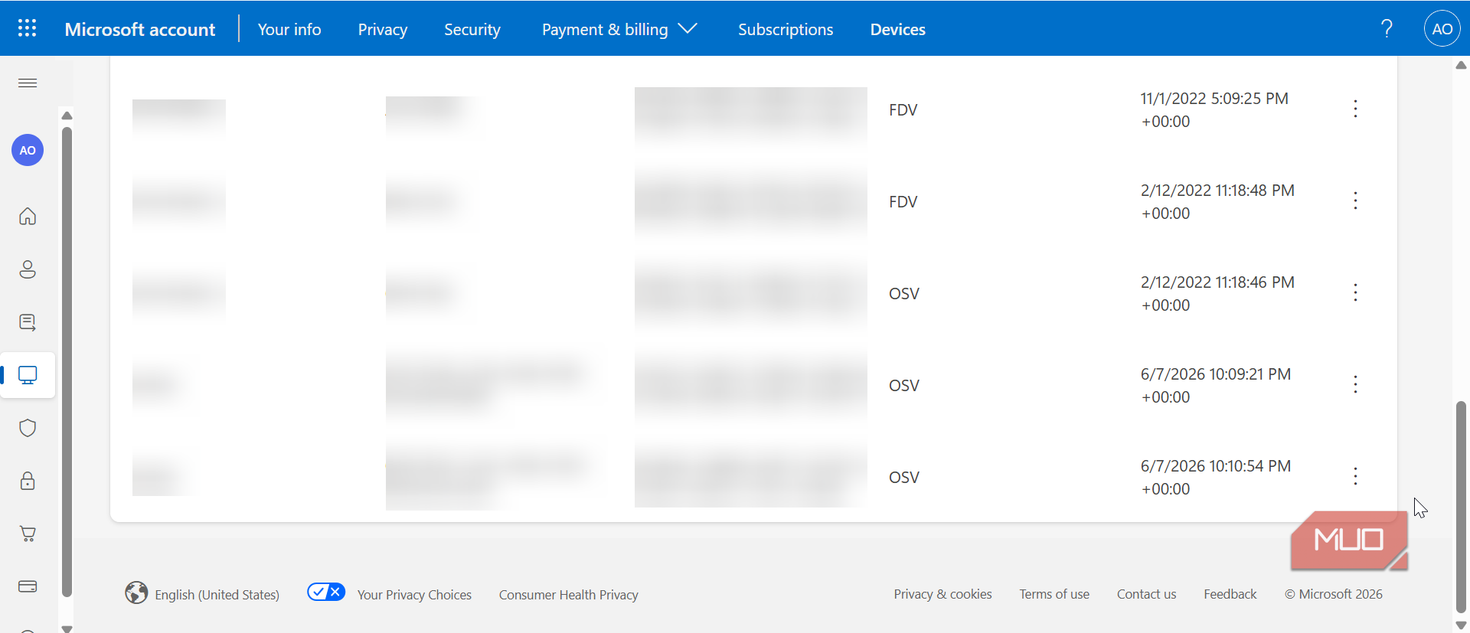Screen dimensions: 1470x633
Task: Open more options for 2/12/2022 11:18:46 PM row
Action: (1355, 293)
